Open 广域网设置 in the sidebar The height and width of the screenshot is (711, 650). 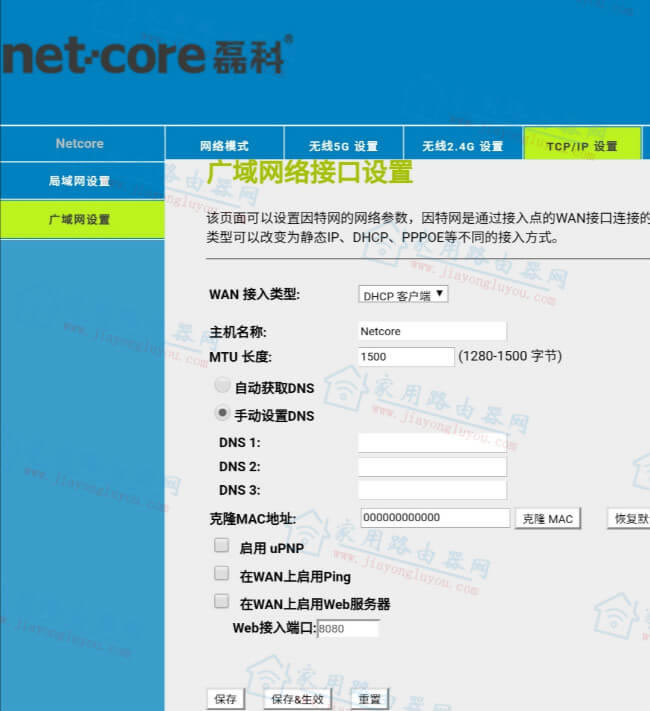[82, 219]
